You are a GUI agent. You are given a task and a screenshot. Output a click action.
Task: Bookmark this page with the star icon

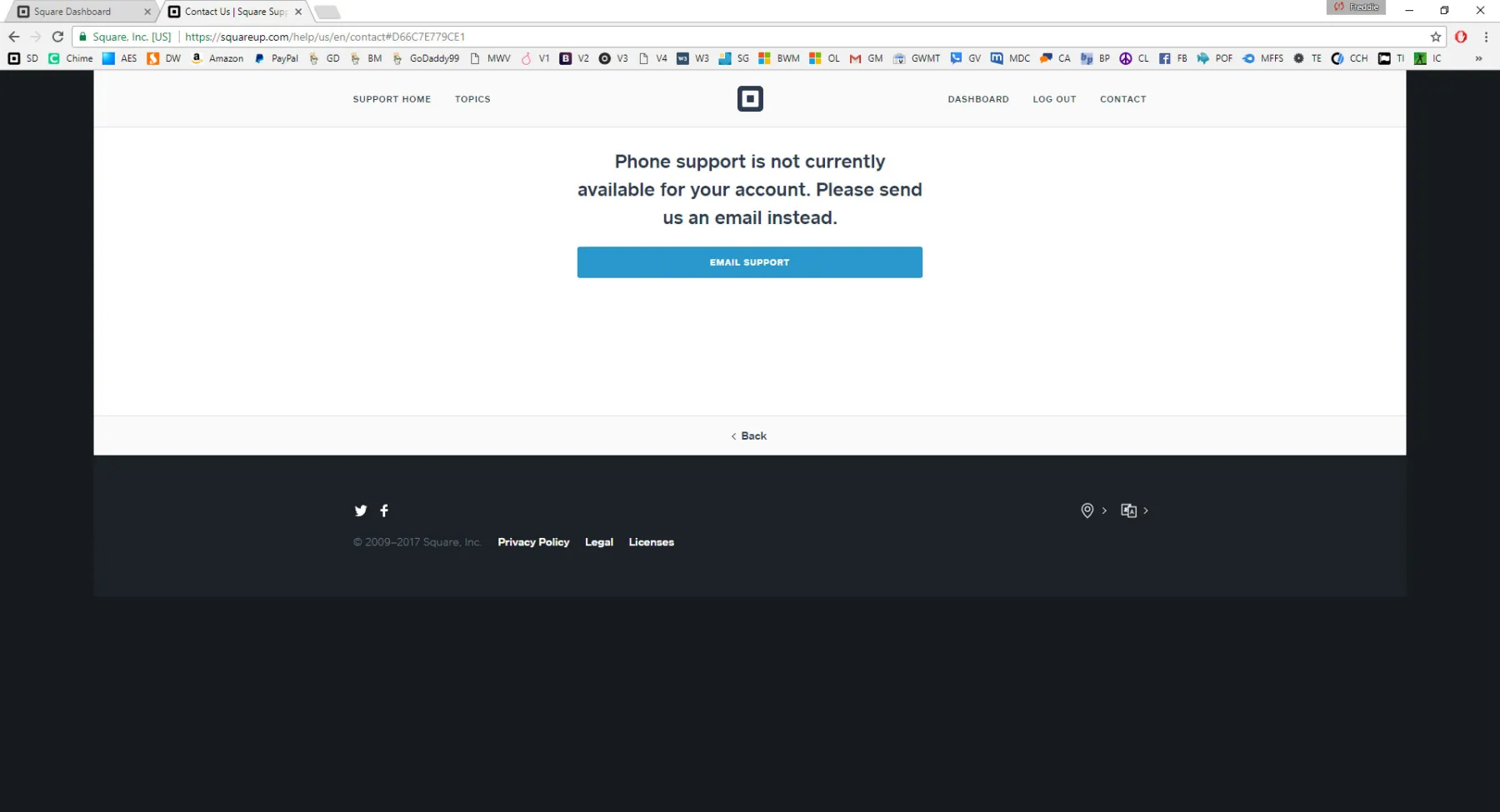point(1435,37)
